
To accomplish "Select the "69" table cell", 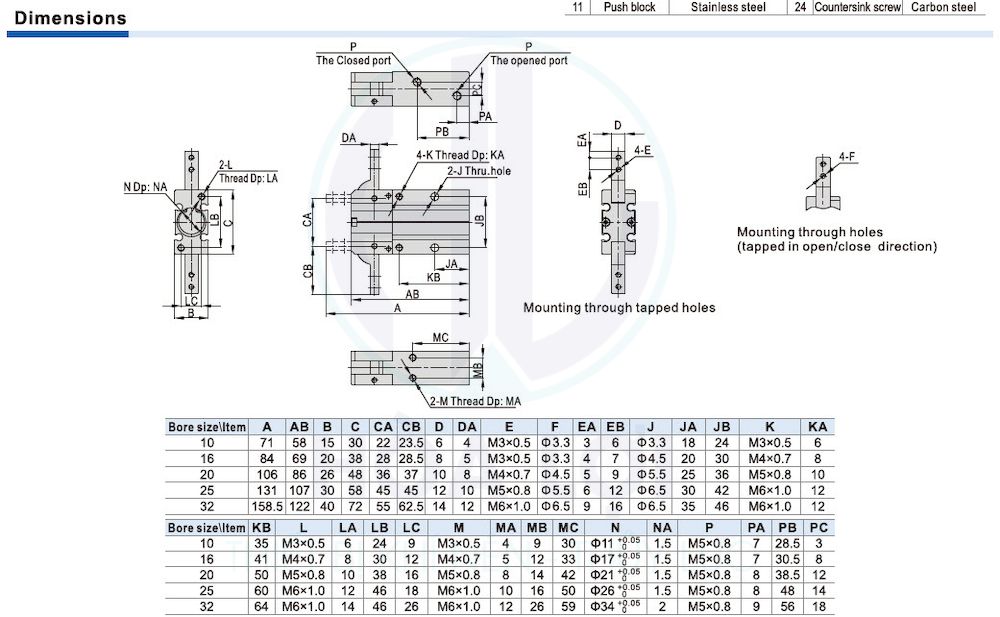I will [299, 459].
